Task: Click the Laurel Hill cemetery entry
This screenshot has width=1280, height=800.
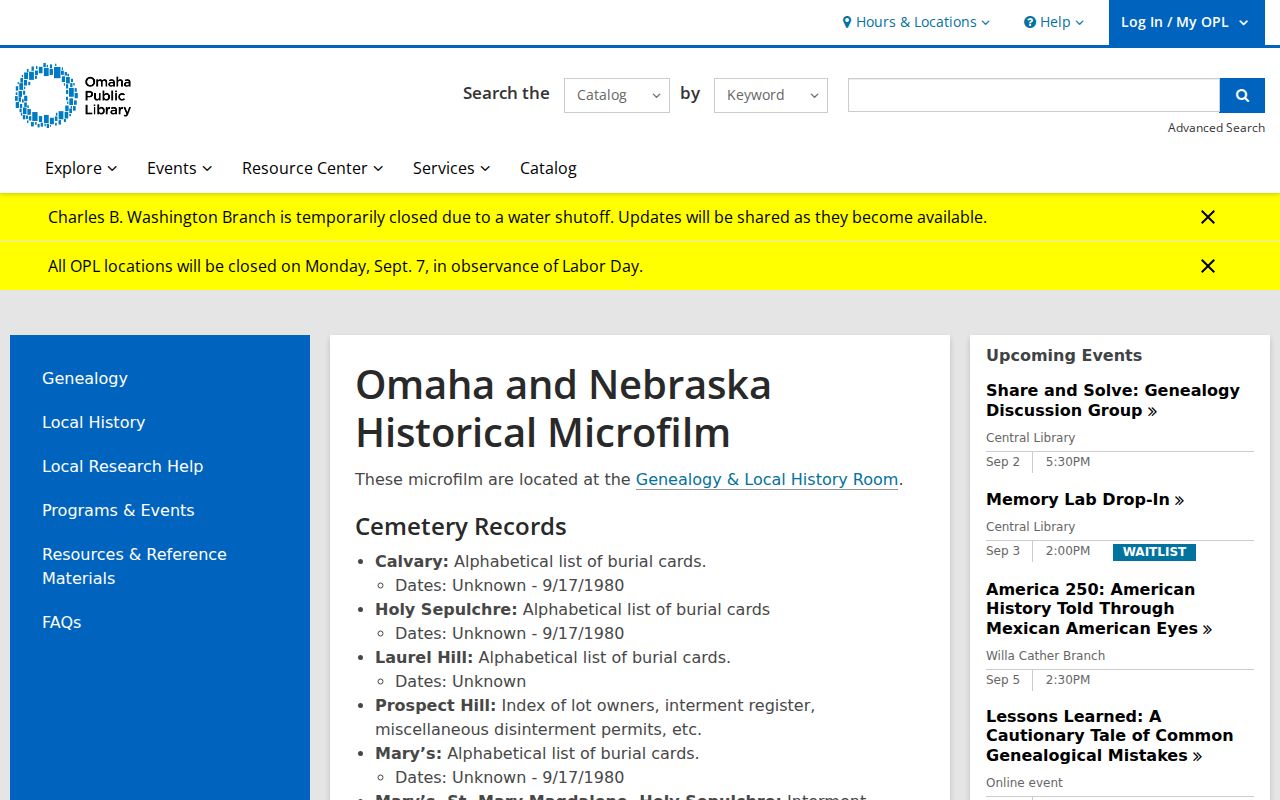Action: click(x=553, y=657)
